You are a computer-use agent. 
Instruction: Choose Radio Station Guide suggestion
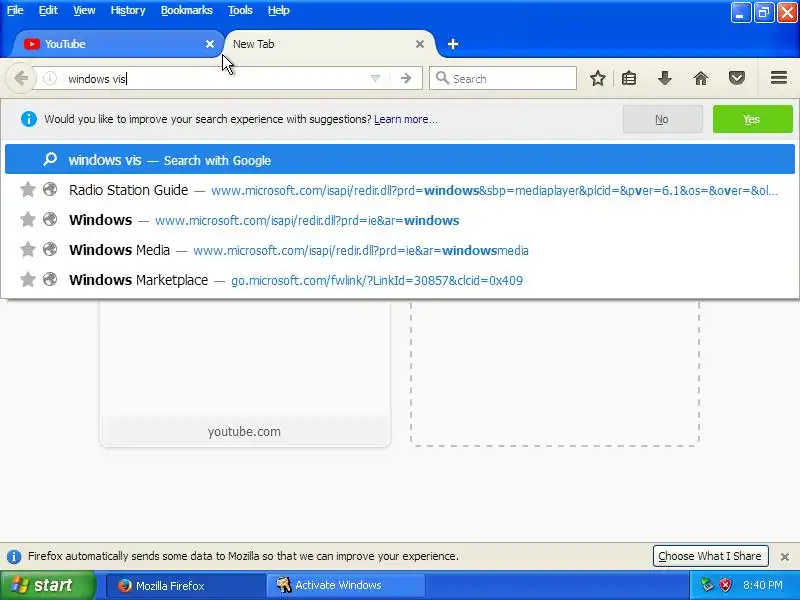[399, 190]
